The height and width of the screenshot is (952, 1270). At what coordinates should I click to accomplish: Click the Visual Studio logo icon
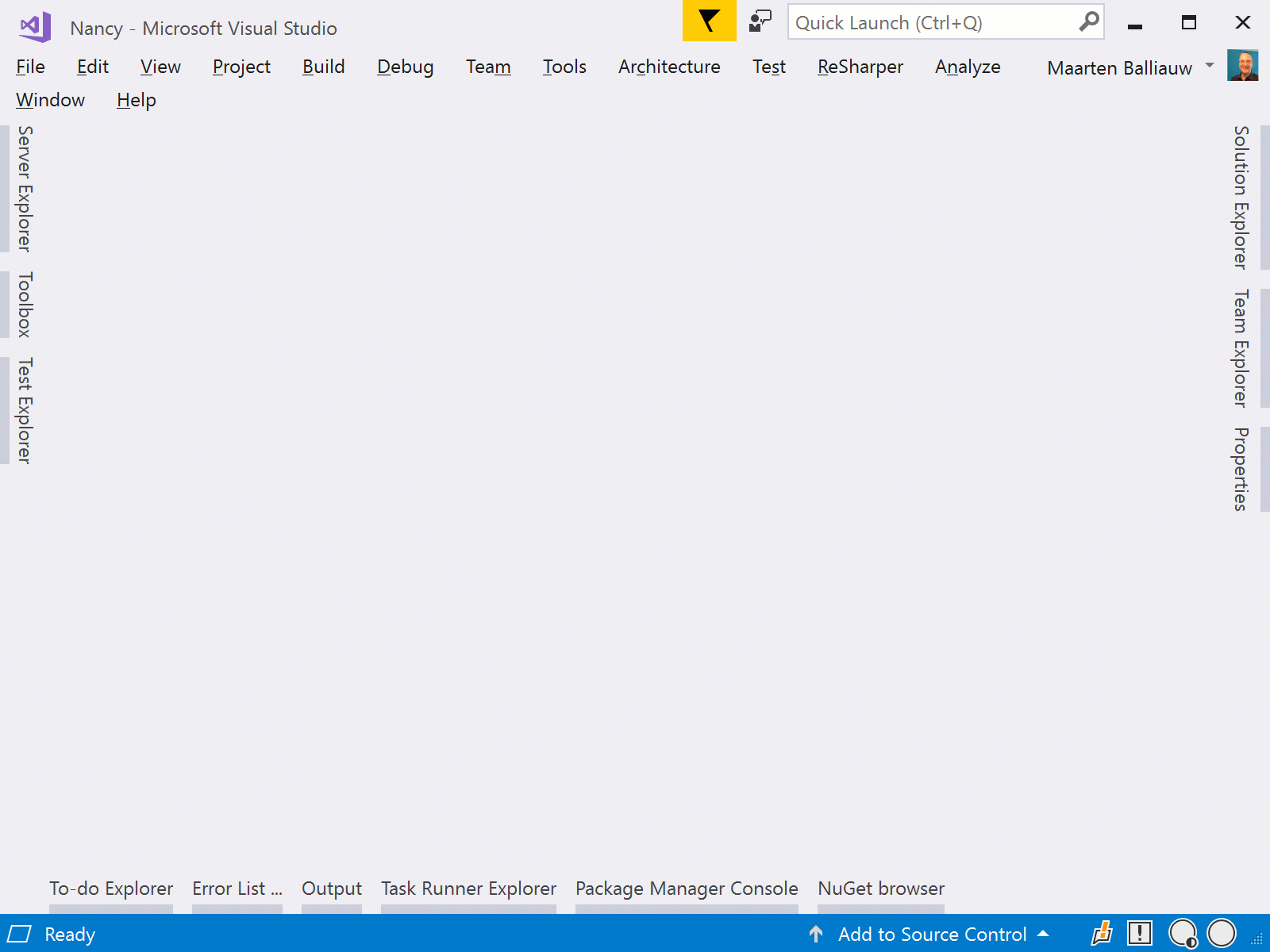[34, 26]
